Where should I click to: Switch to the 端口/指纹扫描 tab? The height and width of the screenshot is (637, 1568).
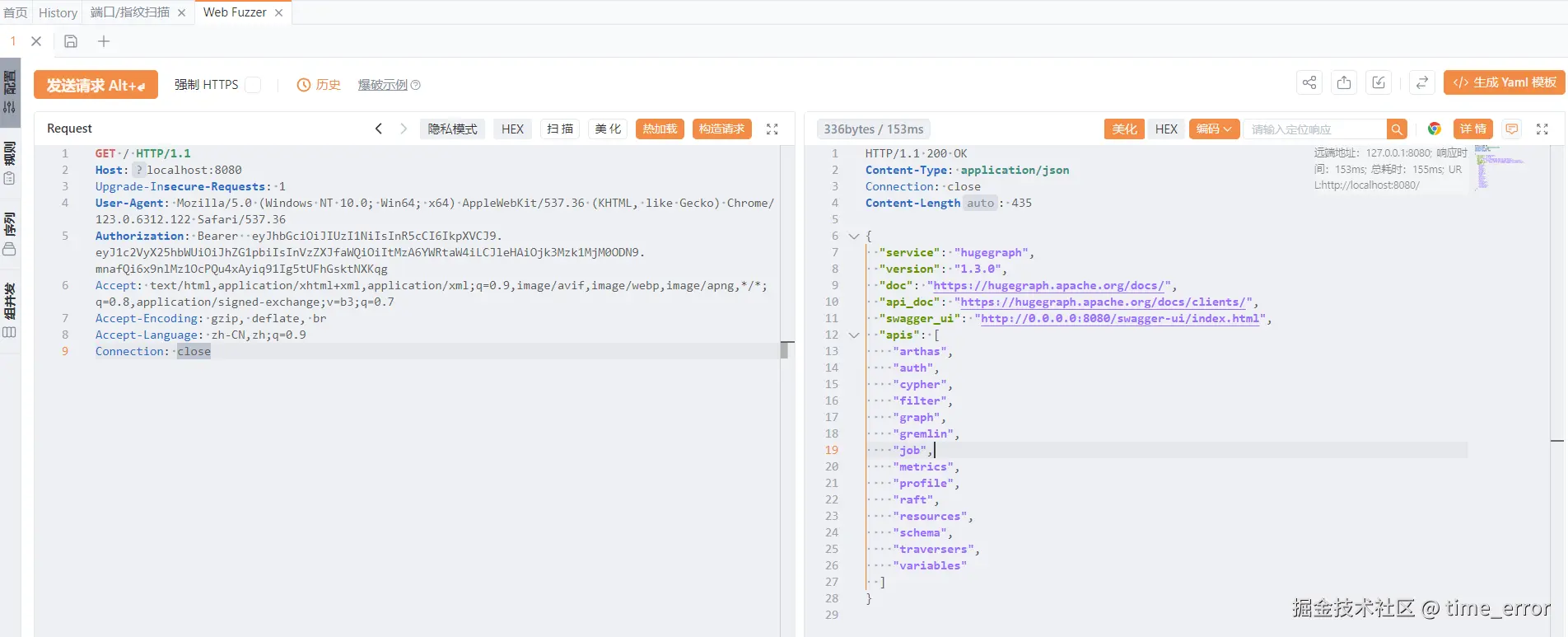tap(130, 12)
